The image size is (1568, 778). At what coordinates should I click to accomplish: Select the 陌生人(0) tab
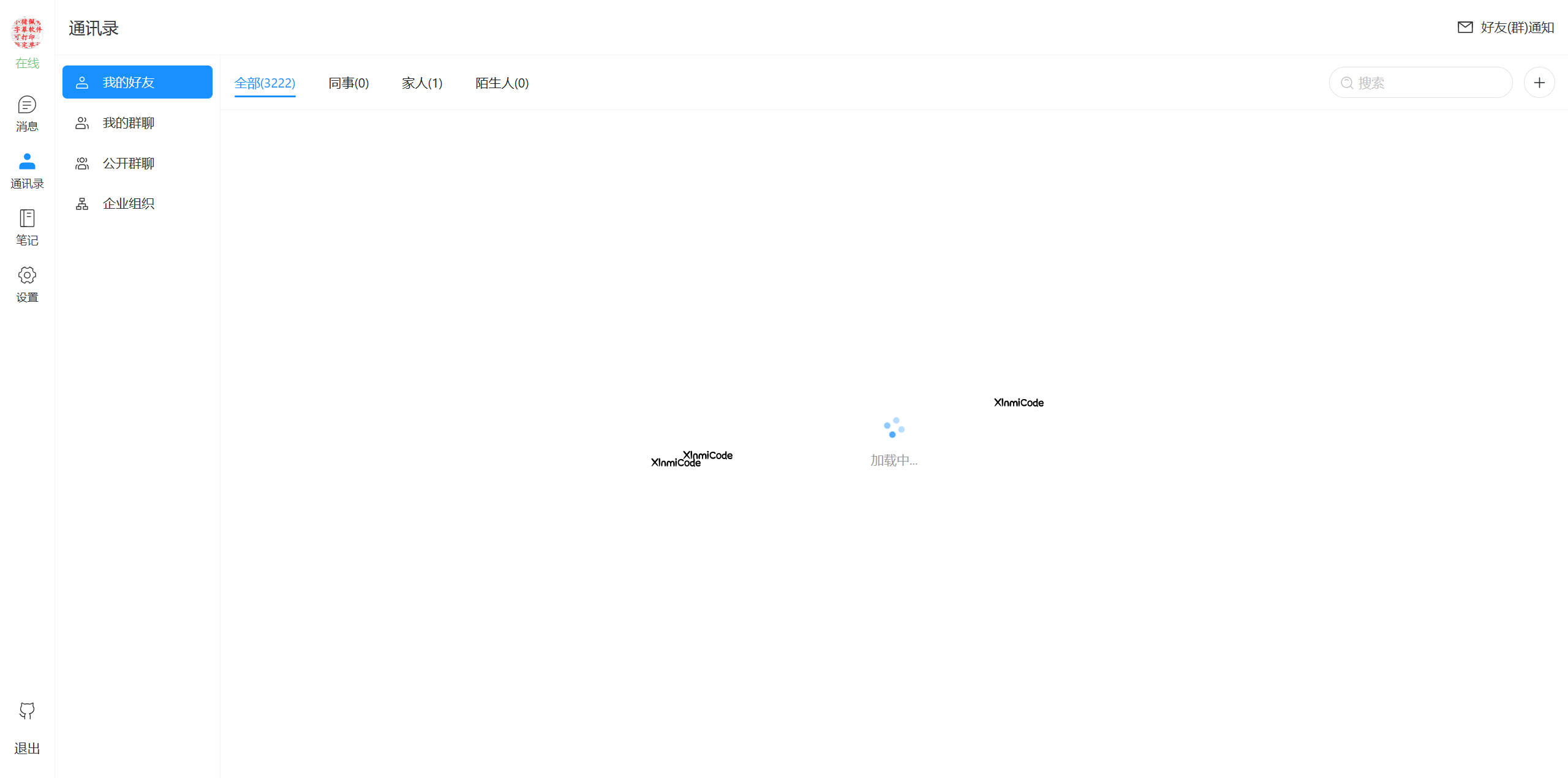click(x=502, y=83)
